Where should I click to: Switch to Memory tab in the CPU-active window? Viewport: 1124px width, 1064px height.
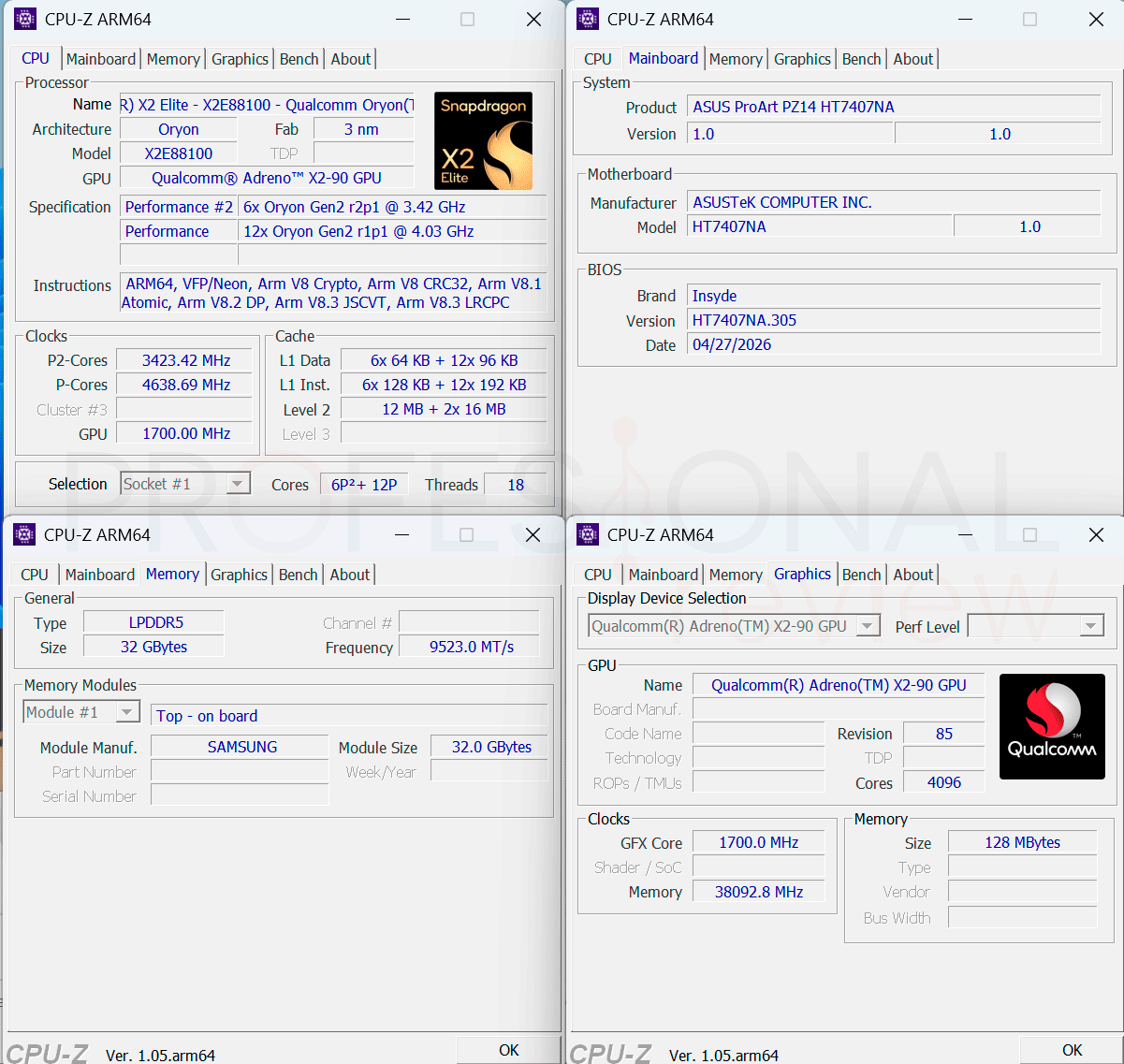(173, 59)
